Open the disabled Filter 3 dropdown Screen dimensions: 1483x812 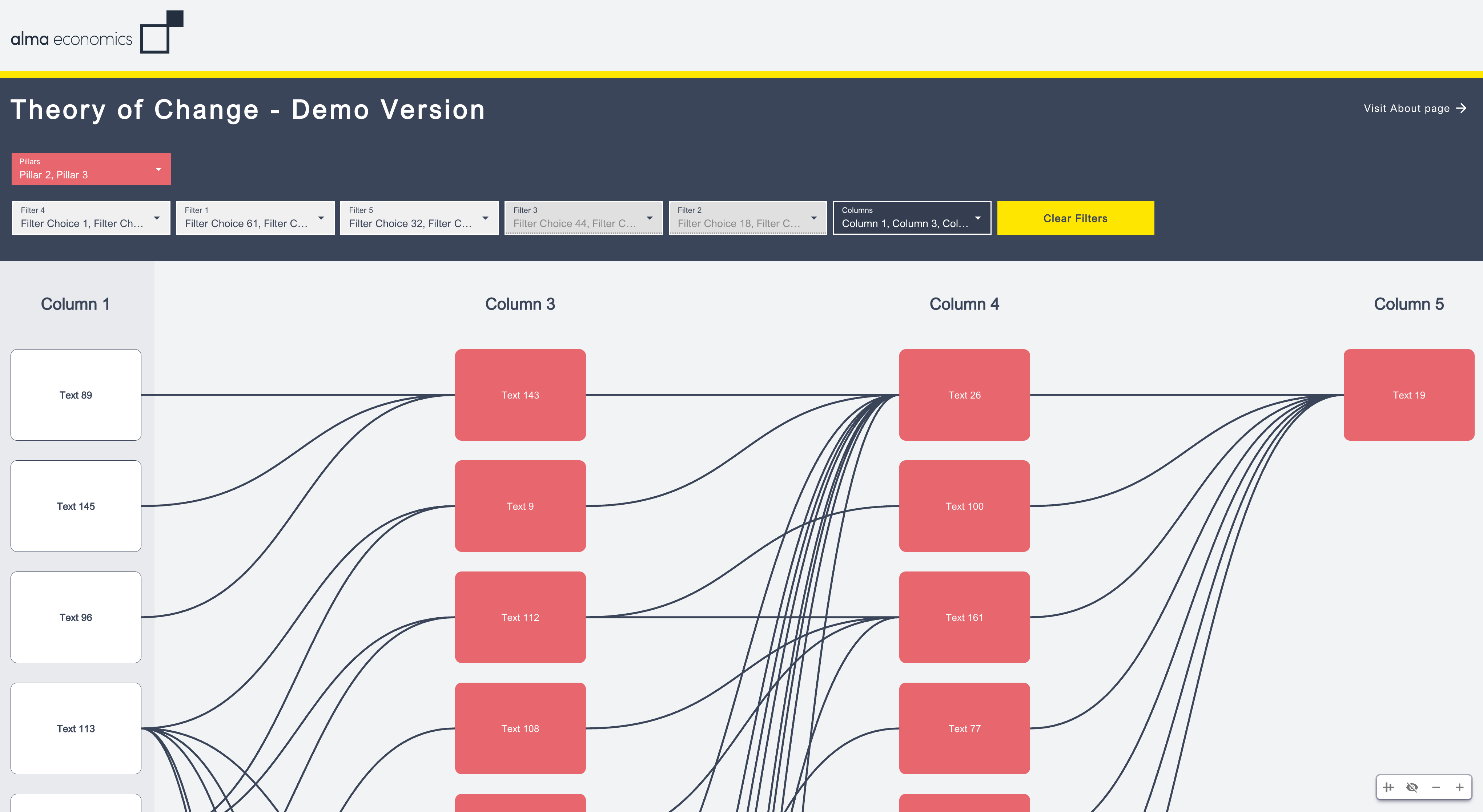coord(583,218)
